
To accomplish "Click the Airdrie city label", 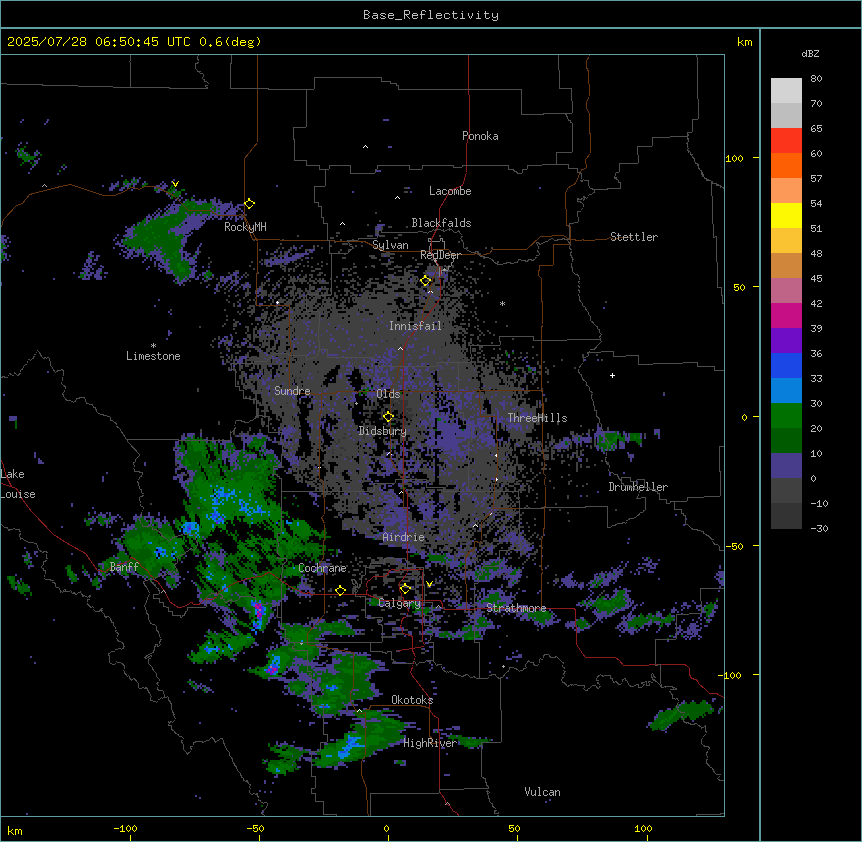I will click(404, 537).
